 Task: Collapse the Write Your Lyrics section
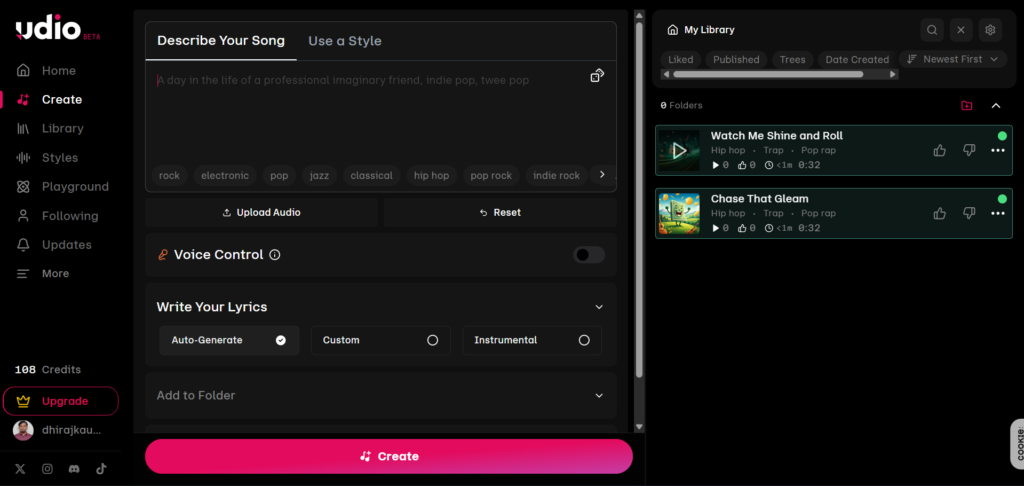pyautogui.click(x=599, y=307)
